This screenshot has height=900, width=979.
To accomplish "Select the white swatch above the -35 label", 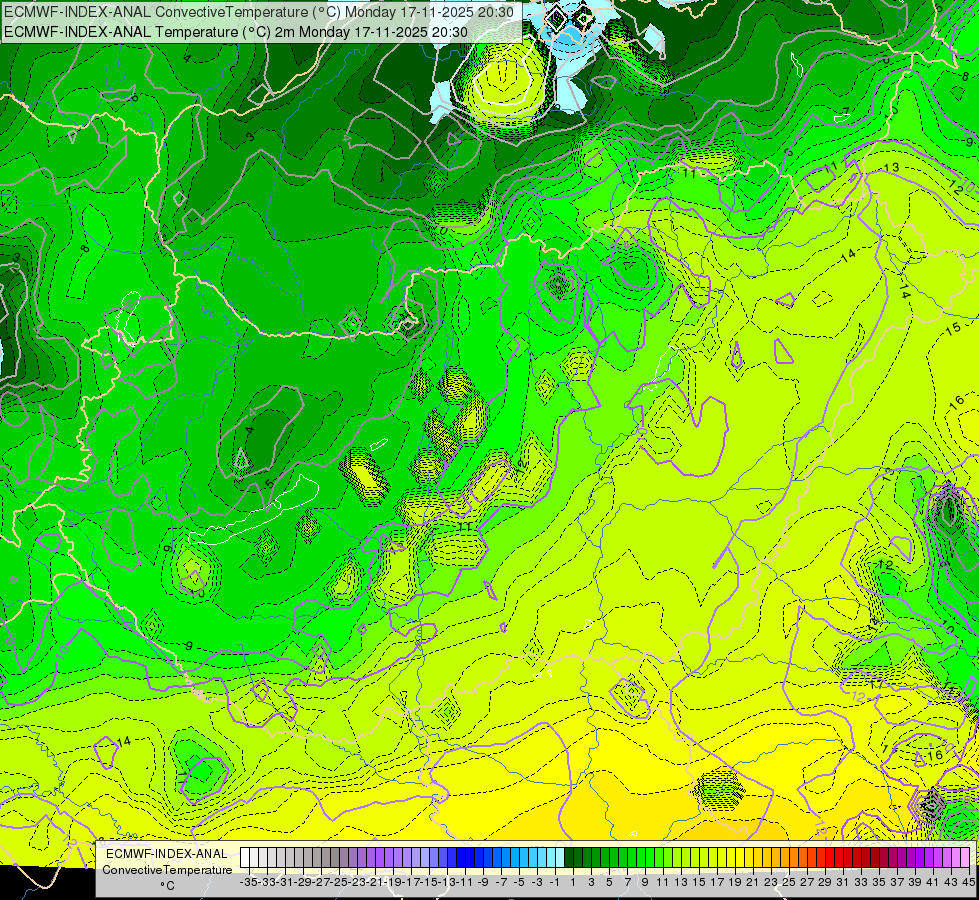I will tap(245, 857).
